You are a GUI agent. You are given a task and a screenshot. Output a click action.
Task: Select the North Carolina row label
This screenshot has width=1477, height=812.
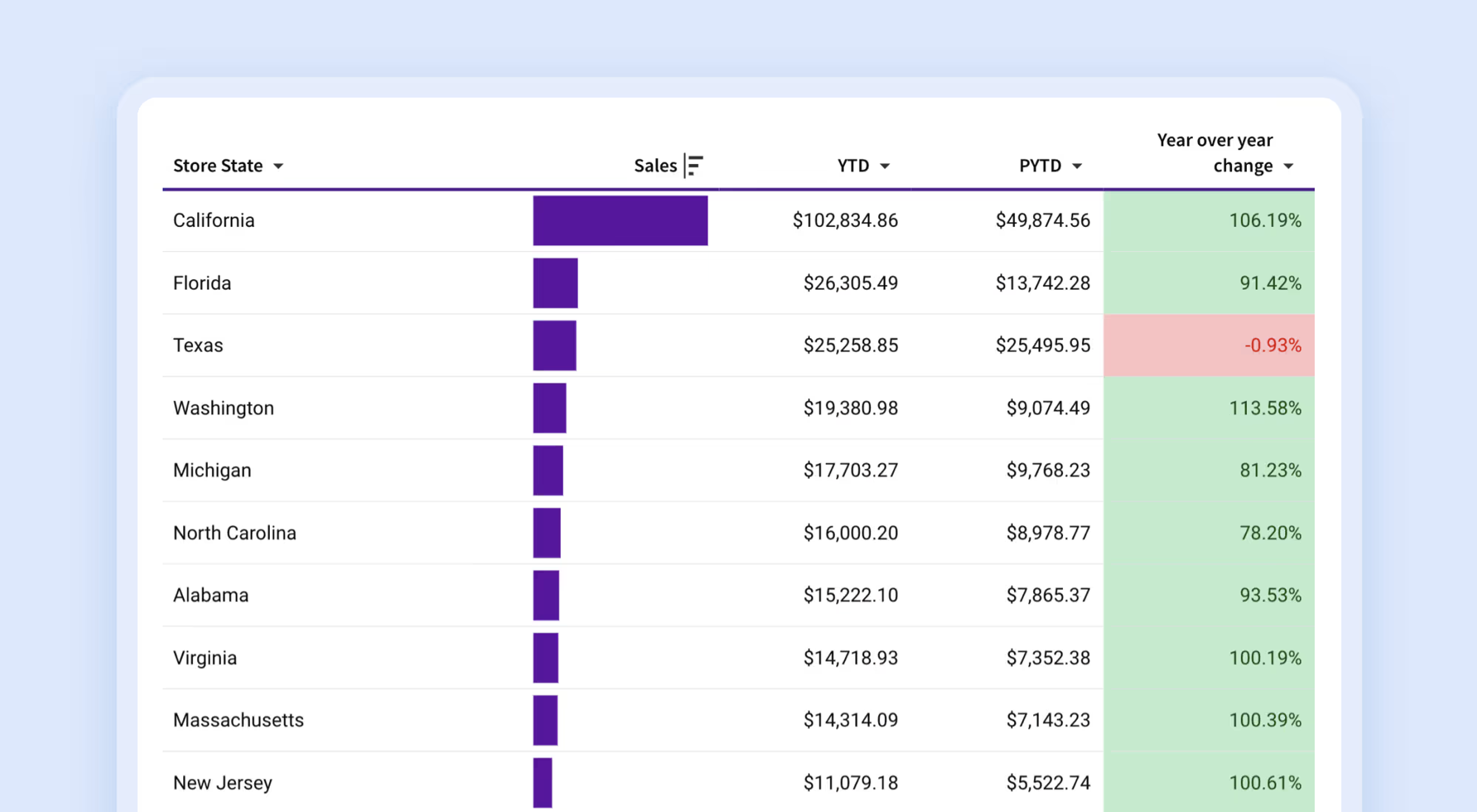[235, 533]
